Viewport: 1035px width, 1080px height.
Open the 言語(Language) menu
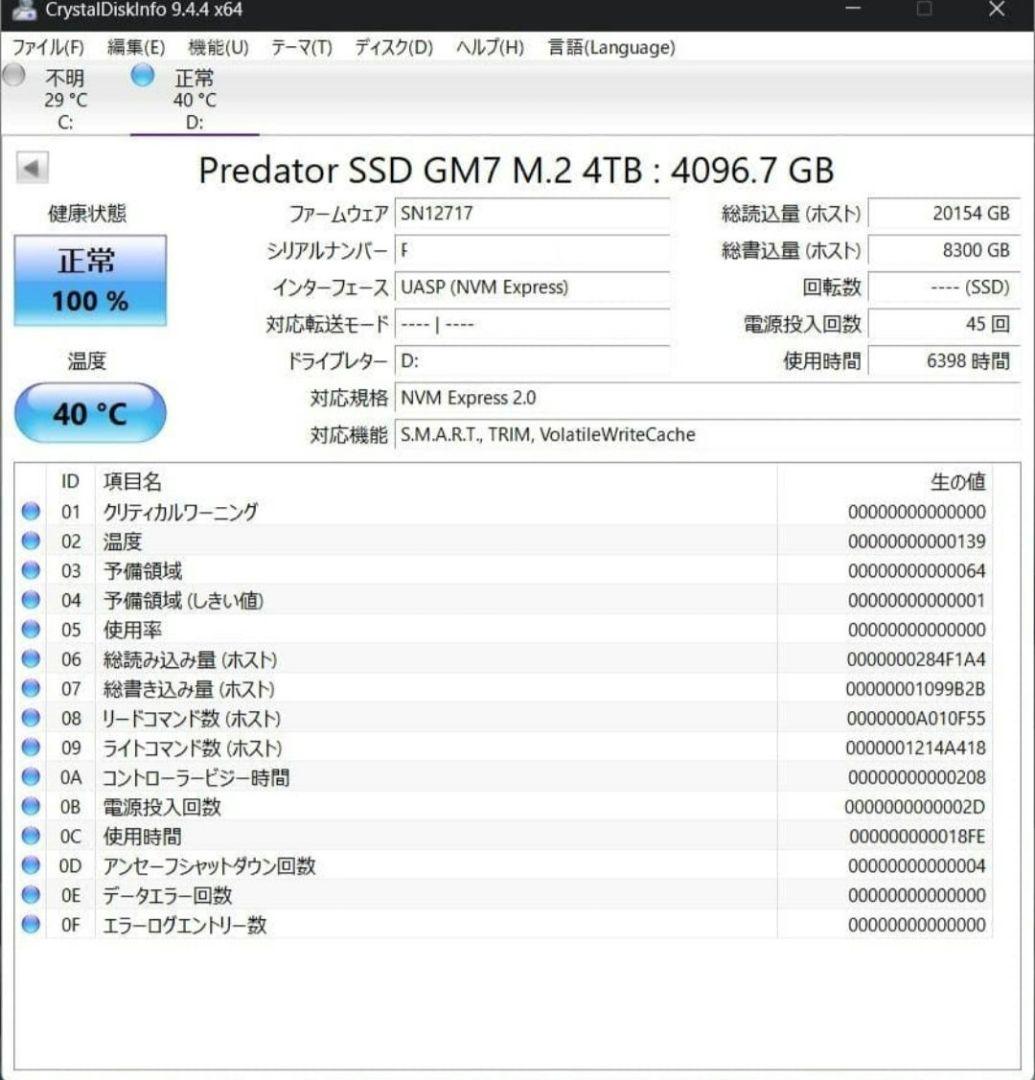coord(608,47)
